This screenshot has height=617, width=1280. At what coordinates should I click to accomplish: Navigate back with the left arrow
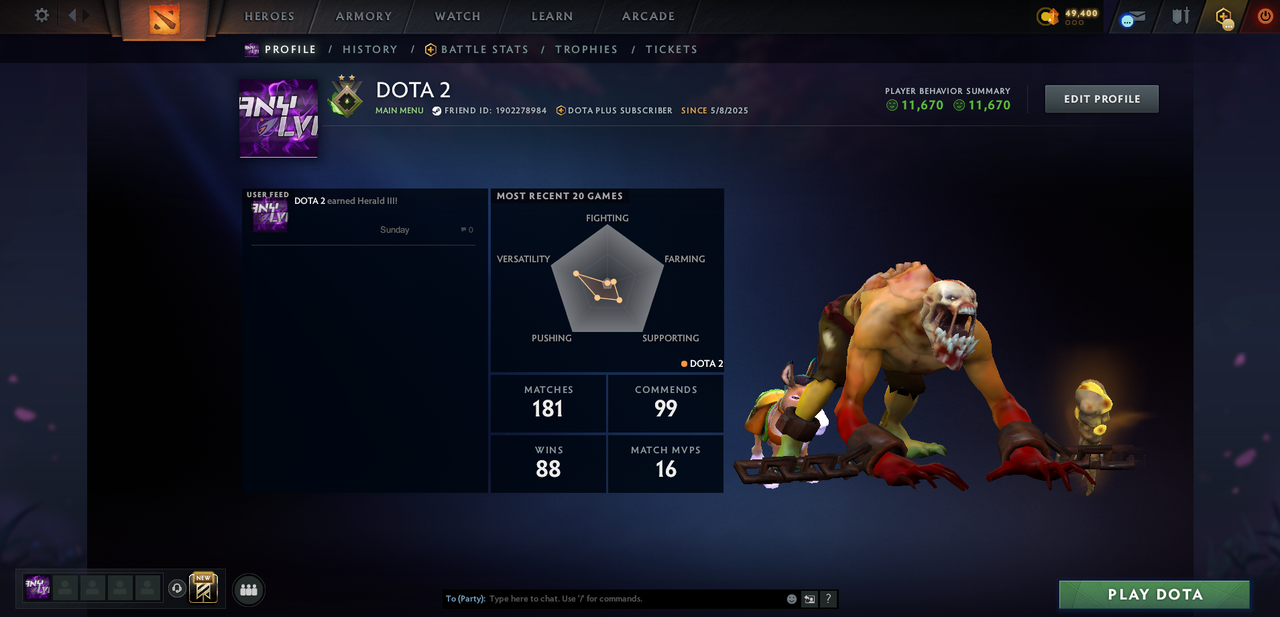72,15
